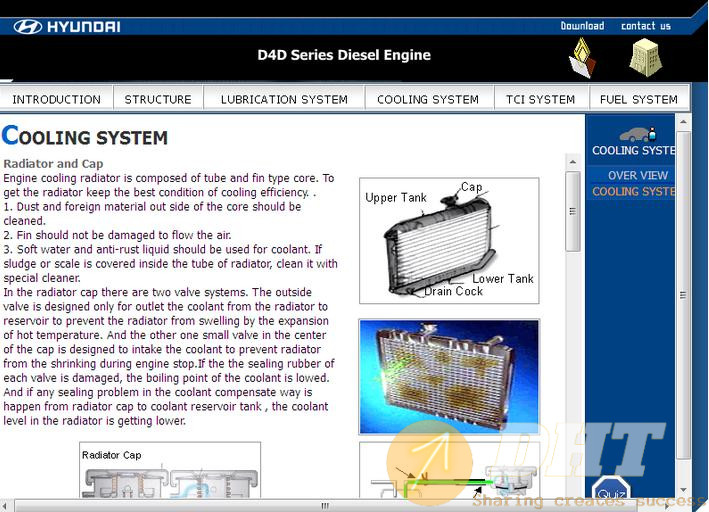This screenshot has height=512, width=709.
Task: Select the COOLING SYSTEM tab
Action: point(428,100)
